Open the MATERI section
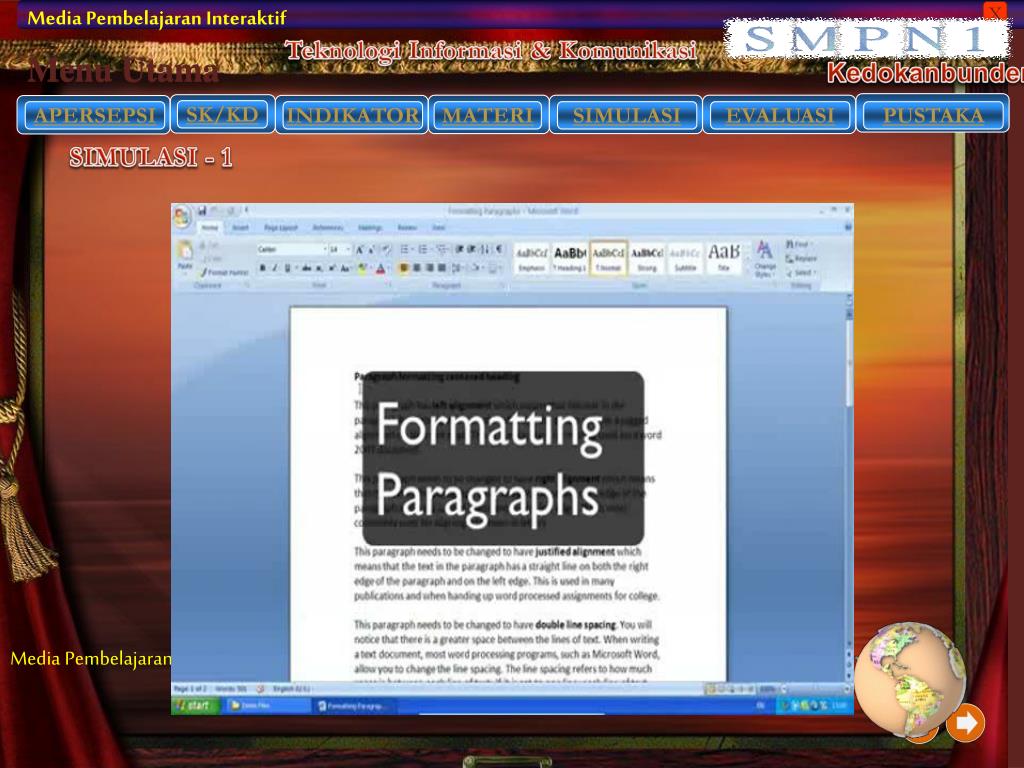This screenshot has width=1024, height=768. [488, 115]
